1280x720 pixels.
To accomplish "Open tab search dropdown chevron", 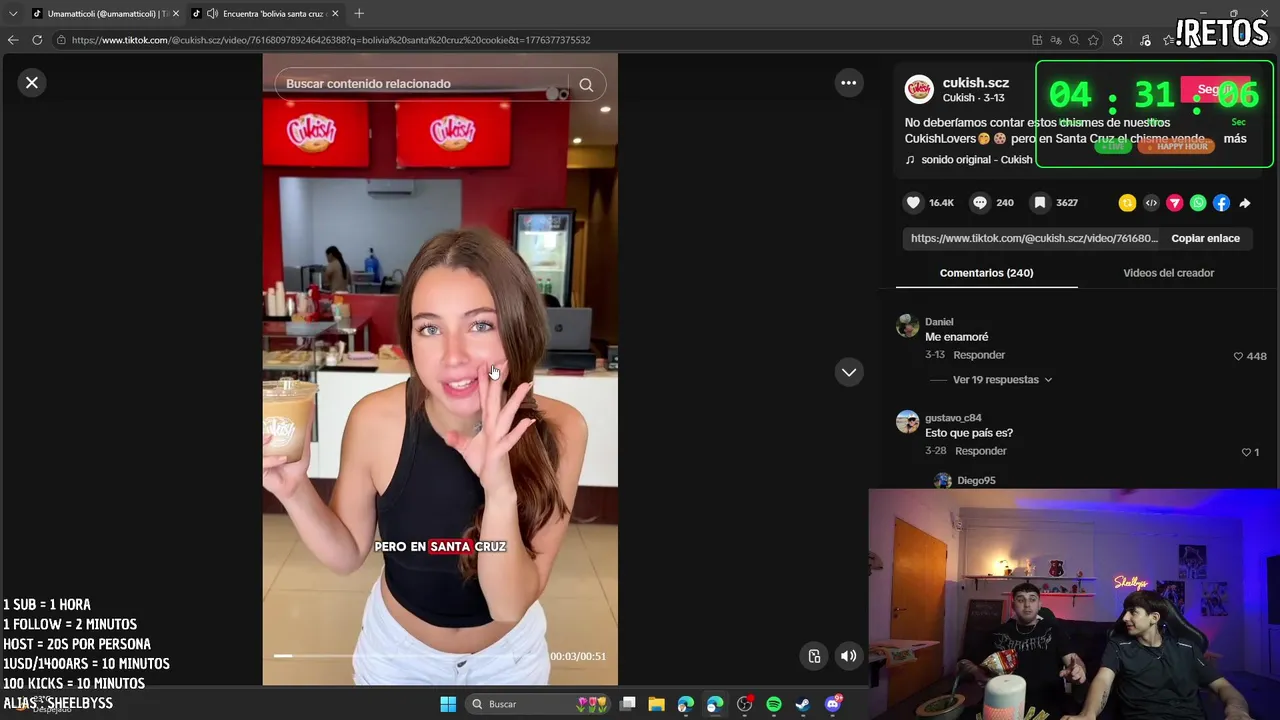I will pos(13,14).
